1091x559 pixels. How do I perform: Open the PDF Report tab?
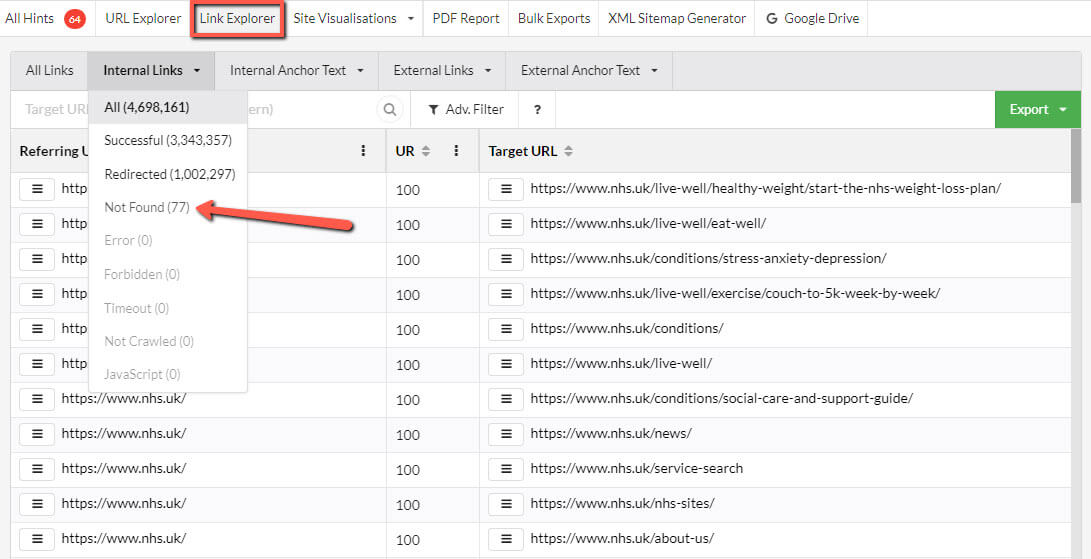[x=466, y=19]
